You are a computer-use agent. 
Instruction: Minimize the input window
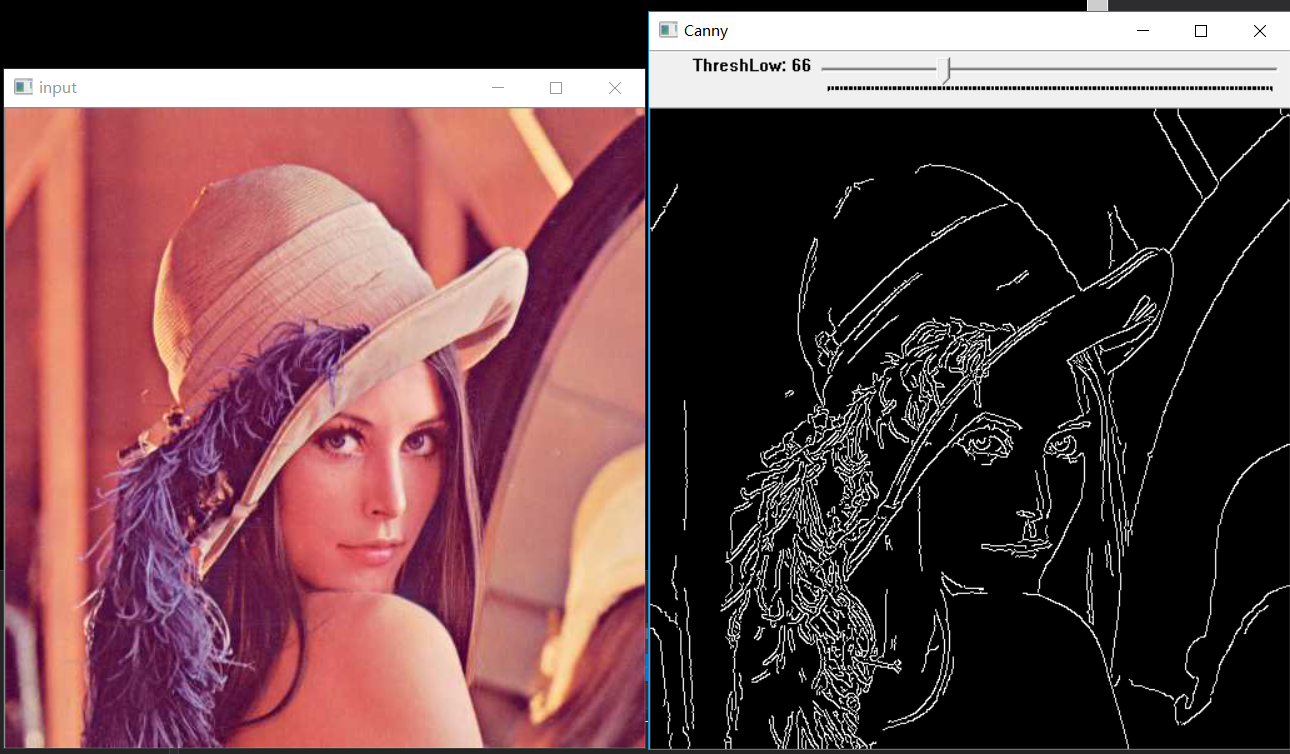[x=497, y=88]
